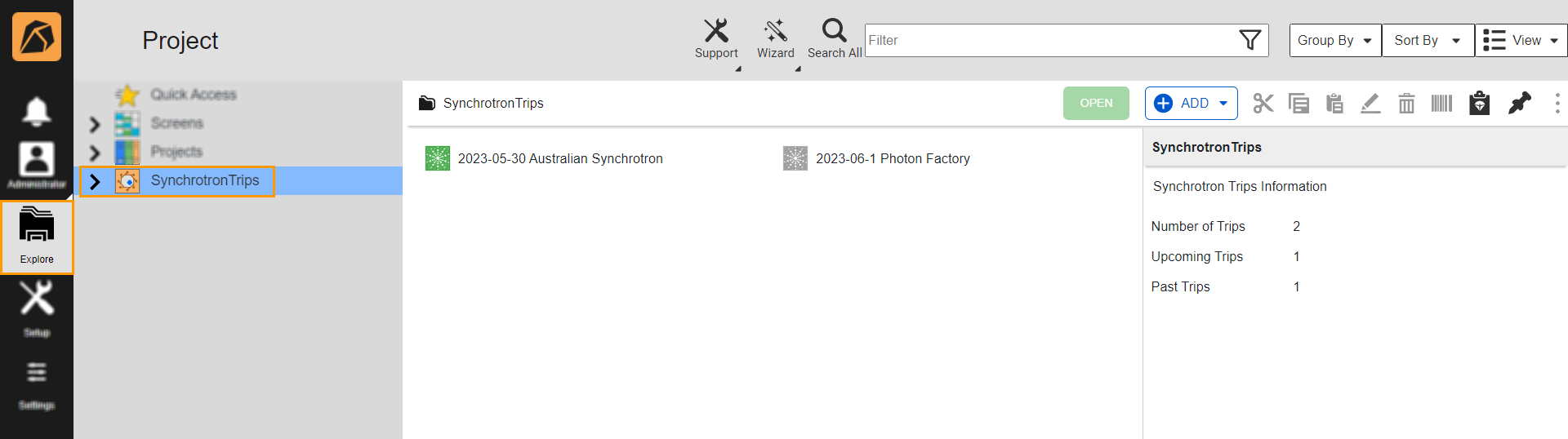Click the barcode icon
Screen dimensions: 1568x439
pos(1441,104)
